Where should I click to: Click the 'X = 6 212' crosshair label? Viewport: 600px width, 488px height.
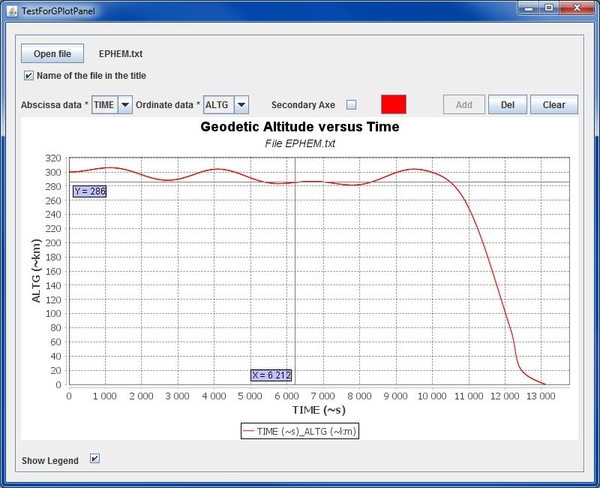(x=271, y=375)
